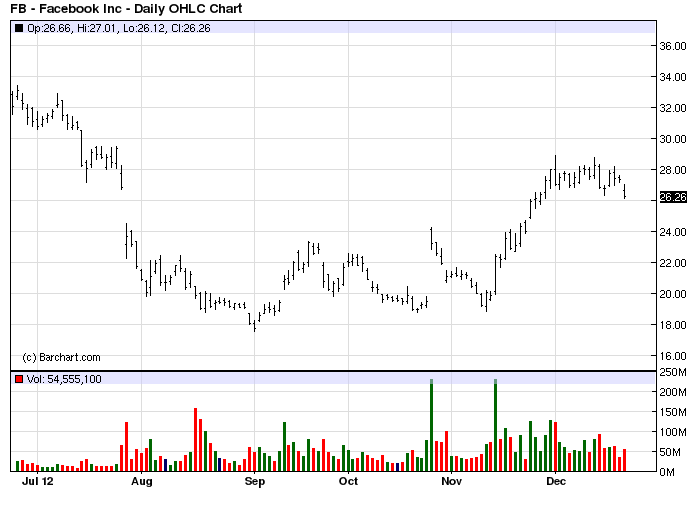
Task: Click the 'Oct' date axis label
Action: [348, 481]
